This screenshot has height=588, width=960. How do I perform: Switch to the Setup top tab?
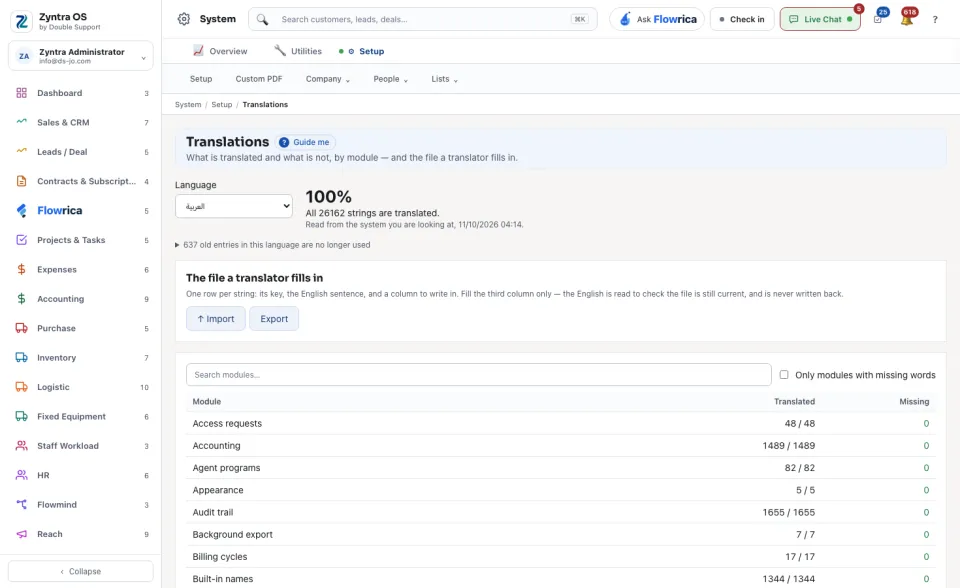click(362, 51)
